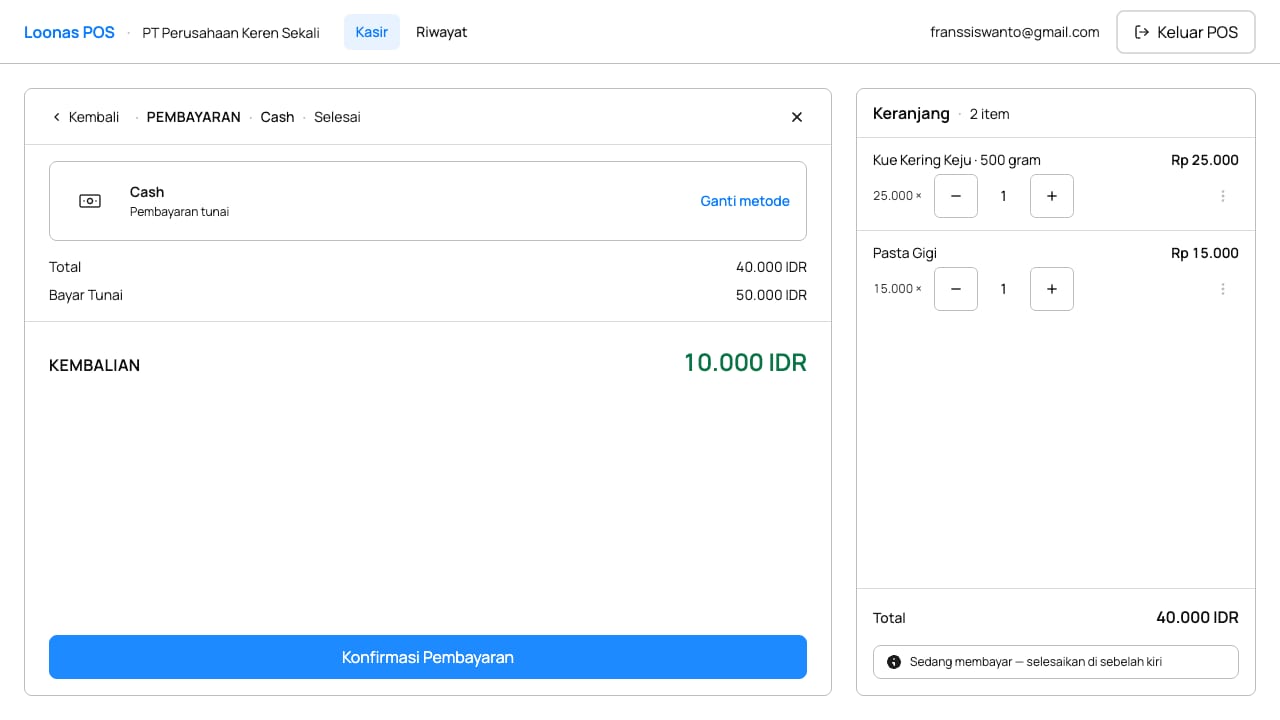Image resolution: width=1280 pixels, height=720 pixels.
Task: Switch to the Riwayat tab
Action: click(442, 32)
